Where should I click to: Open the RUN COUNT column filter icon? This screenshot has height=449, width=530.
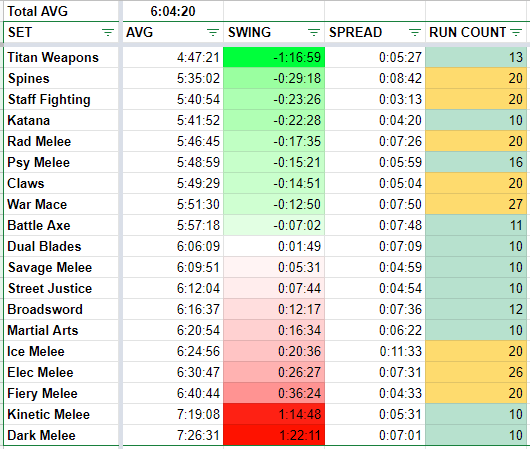coord(516,32)
